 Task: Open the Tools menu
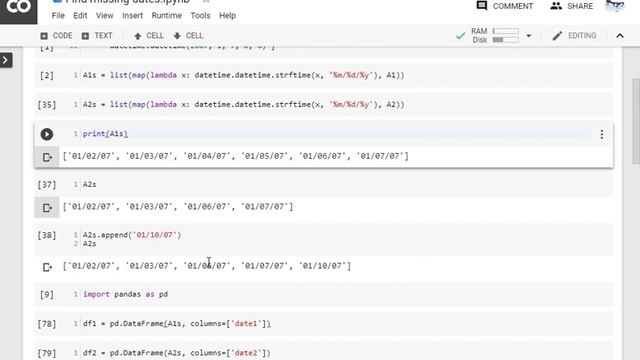pyautogui.click(x=200, y=16)
